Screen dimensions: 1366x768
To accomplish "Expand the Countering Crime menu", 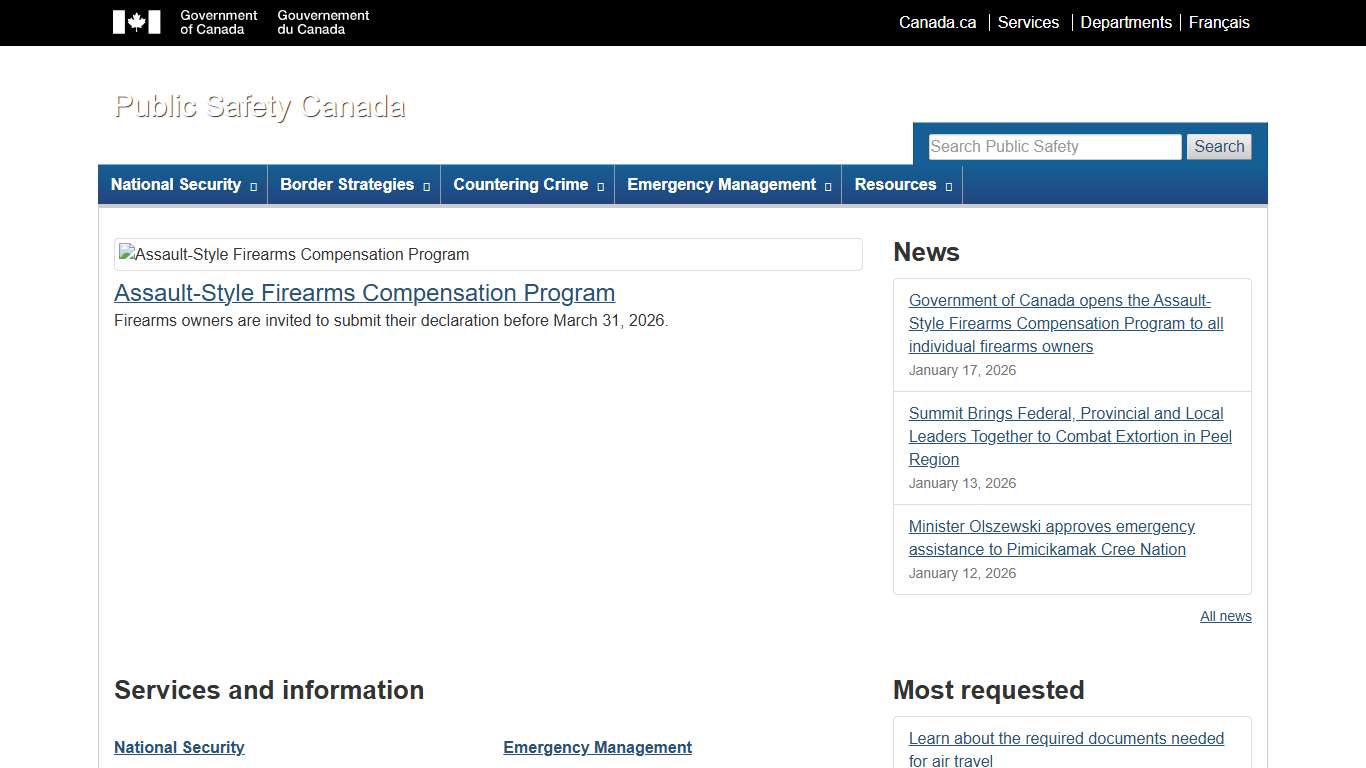I will click(x=527, y=185).
